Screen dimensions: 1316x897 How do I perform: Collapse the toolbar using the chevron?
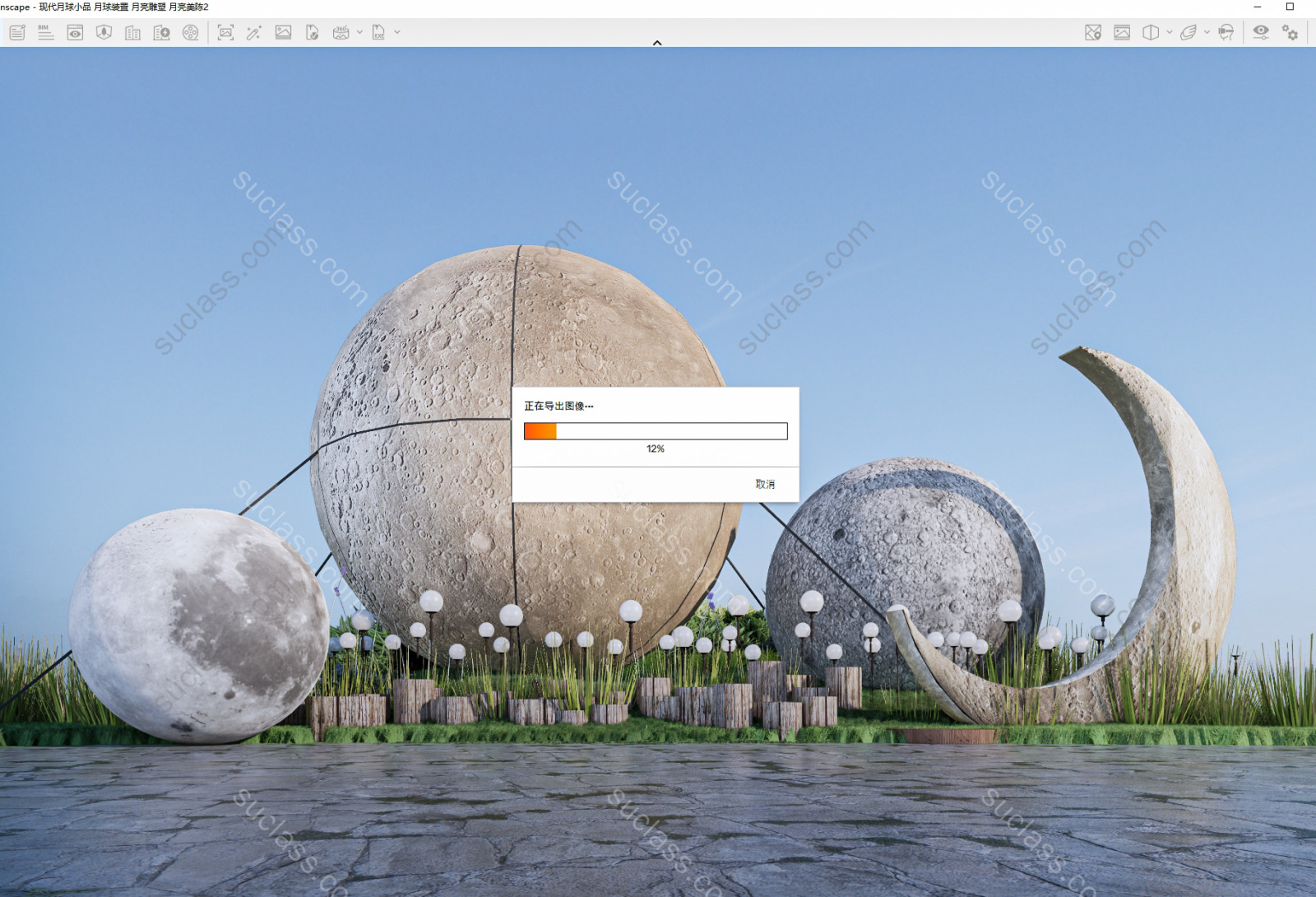pyautogui.click(x=657, y=43)
